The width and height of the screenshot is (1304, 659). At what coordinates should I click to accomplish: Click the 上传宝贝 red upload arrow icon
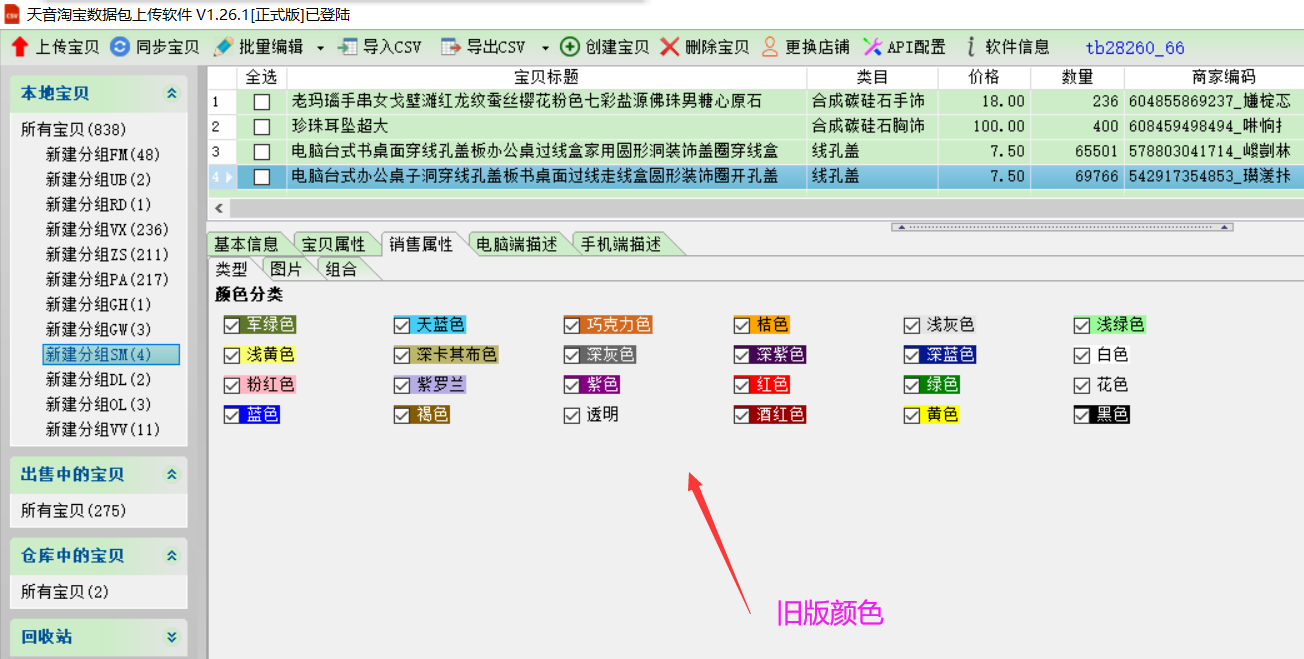[x=20, y=47]
